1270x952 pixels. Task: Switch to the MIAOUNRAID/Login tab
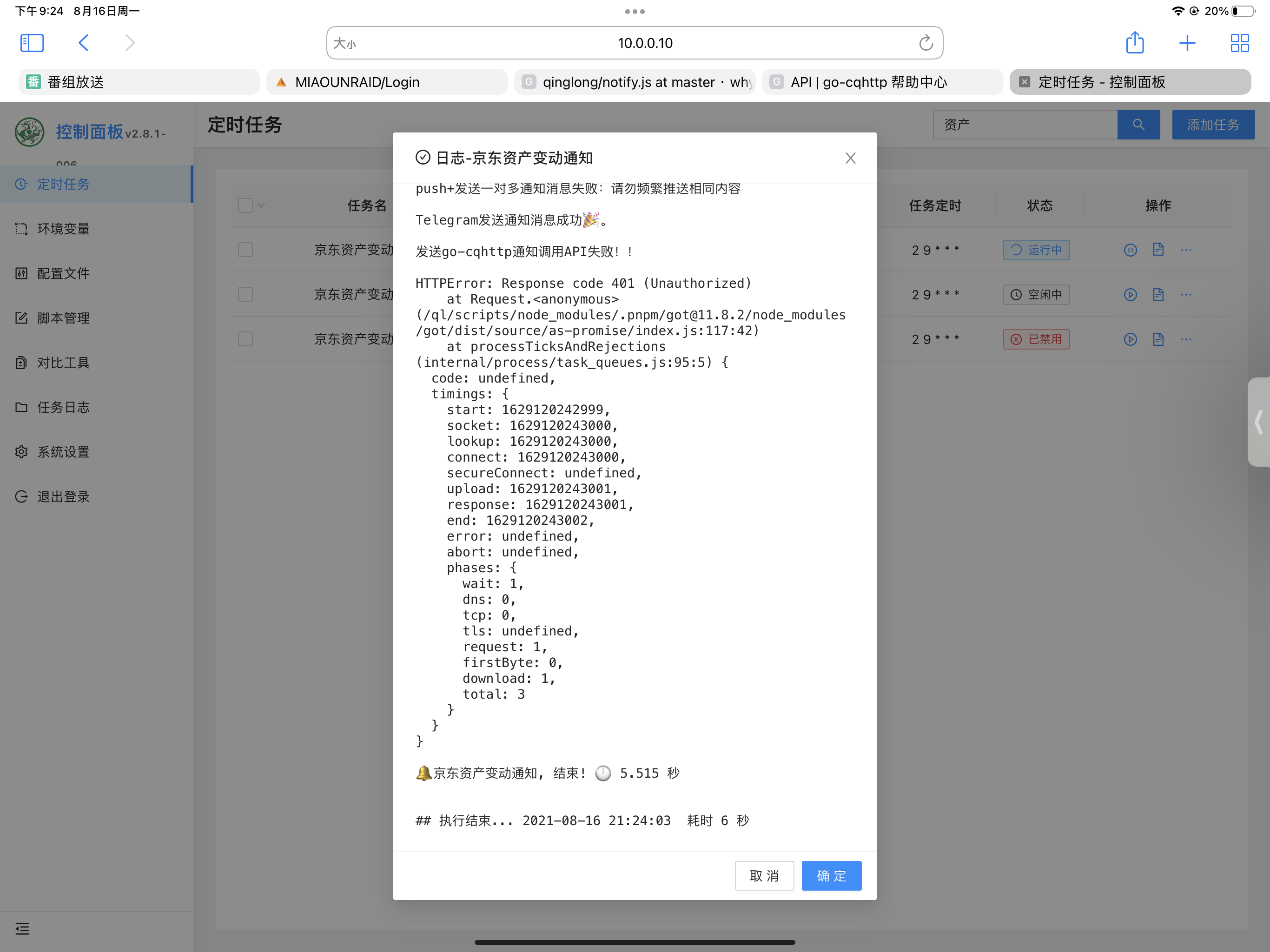(x=387, y=82)
